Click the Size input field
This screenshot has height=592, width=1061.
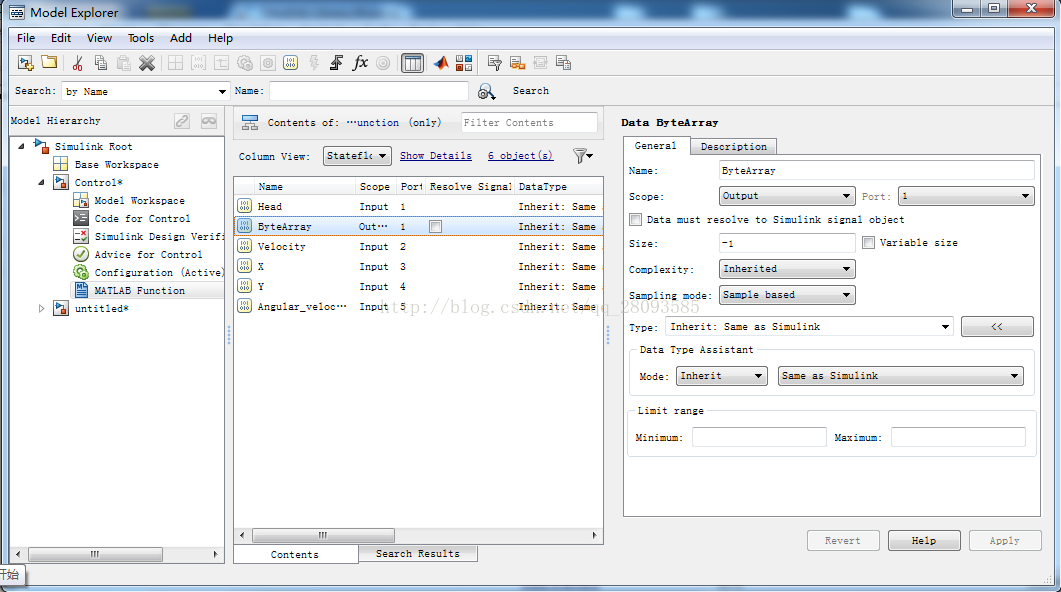(x=787, y=243)
